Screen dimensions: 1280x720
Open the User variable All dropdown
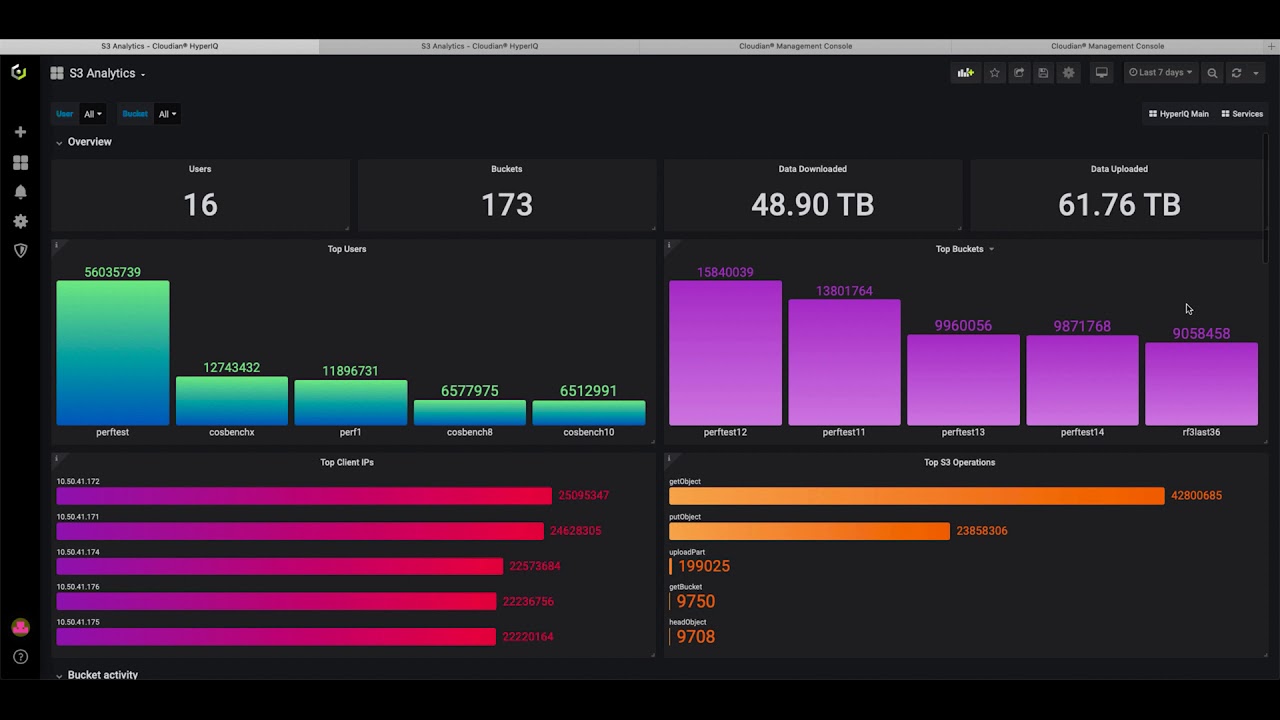(92, 114)
